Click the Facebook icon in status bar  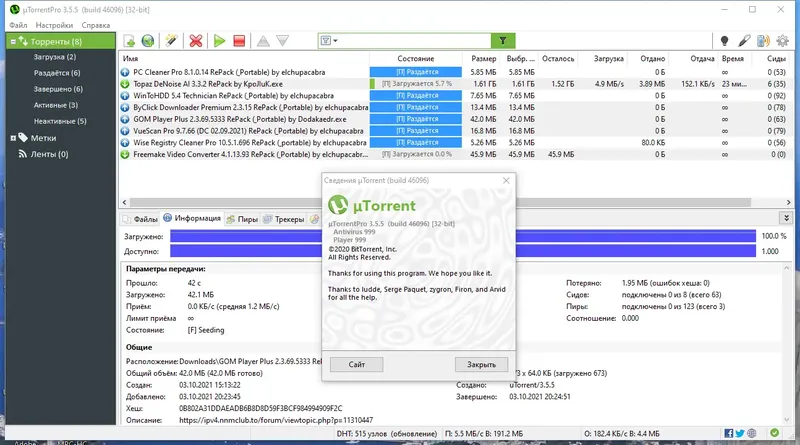tap(729, 433)
